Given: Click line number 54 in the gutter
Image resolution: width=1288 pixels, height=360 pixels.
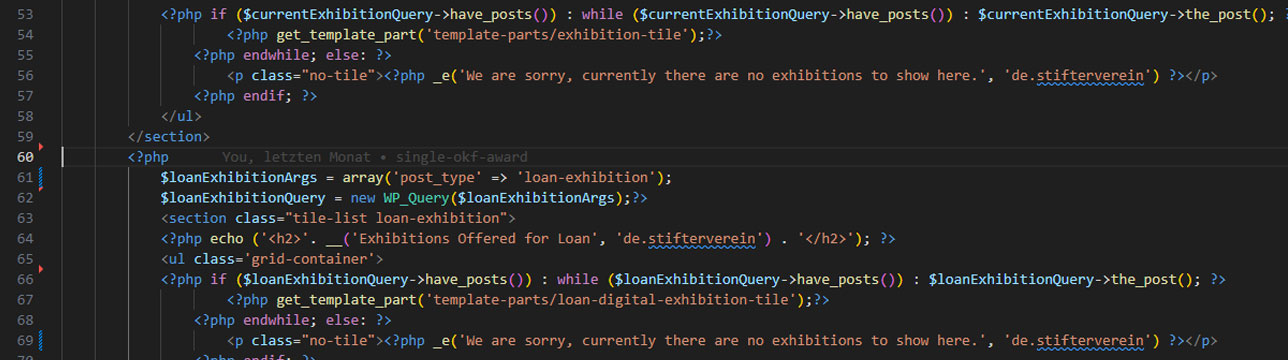Looking at the screenshot, I should click(26, 35).
